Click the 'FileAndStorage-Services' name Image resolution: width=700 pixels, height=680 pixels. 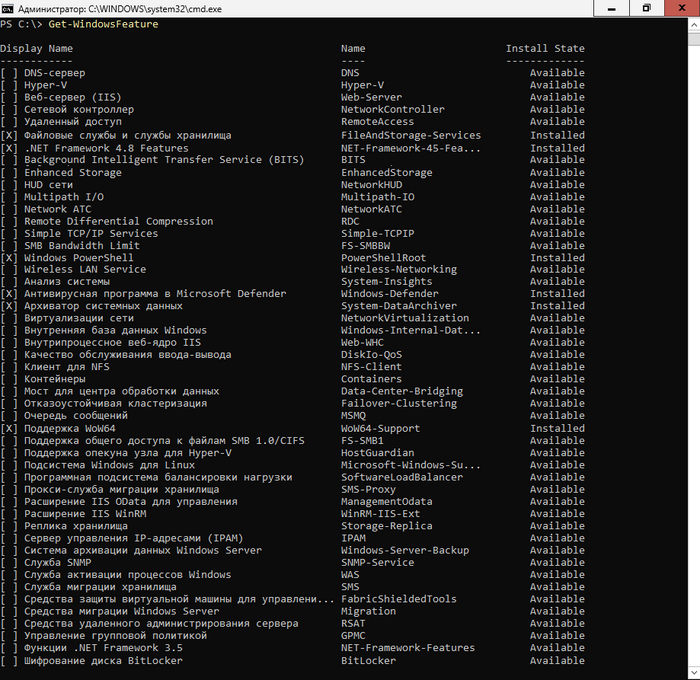pyautogui.click(x=411, y=135)
